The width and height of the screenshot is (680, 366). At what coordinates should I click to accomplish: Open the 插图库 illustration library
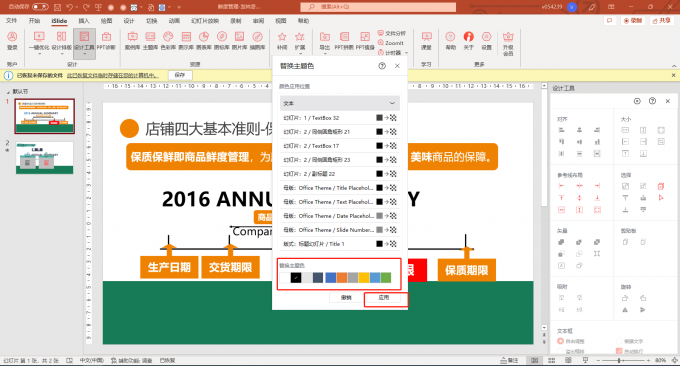point(258,41)
